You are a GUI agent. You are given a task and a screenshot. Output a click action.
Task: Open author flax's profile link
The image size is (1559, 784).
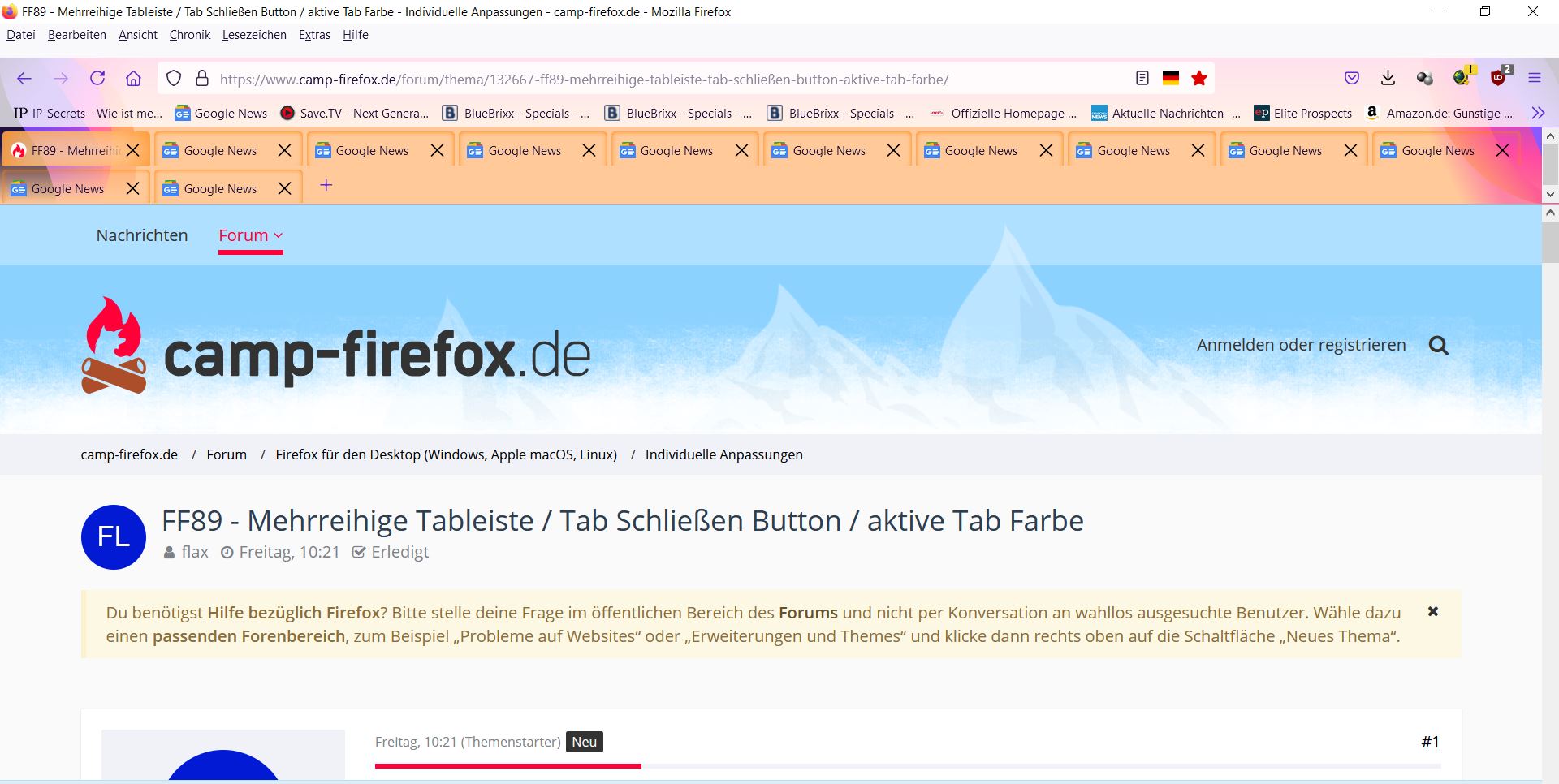click(195, 552)
